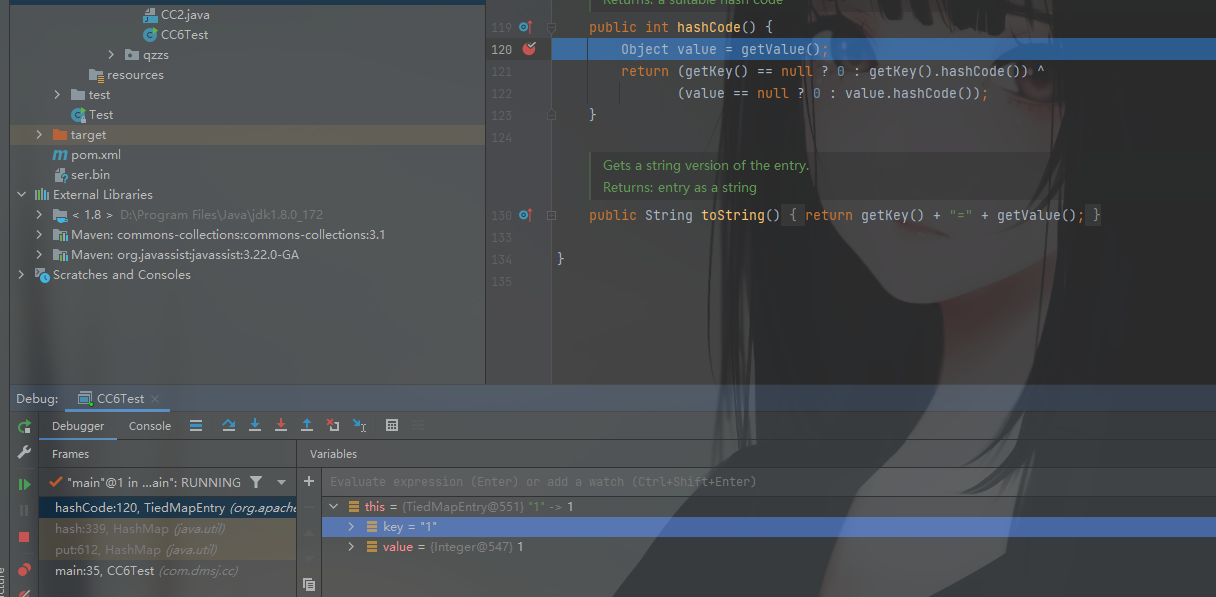Open the Evaluate Expression calculator icon

pyautogui.click(x=392, y=425)
